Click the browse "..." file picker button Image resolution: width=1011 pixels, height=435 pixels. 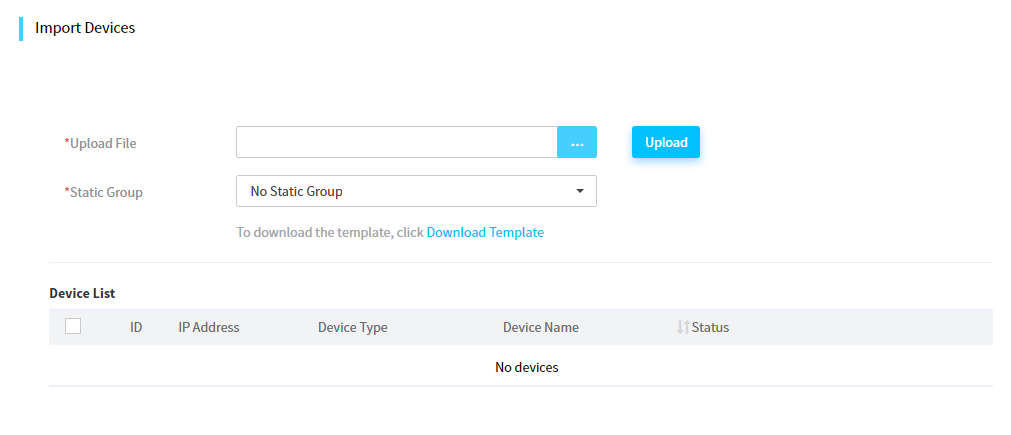[x=577, y=142]
